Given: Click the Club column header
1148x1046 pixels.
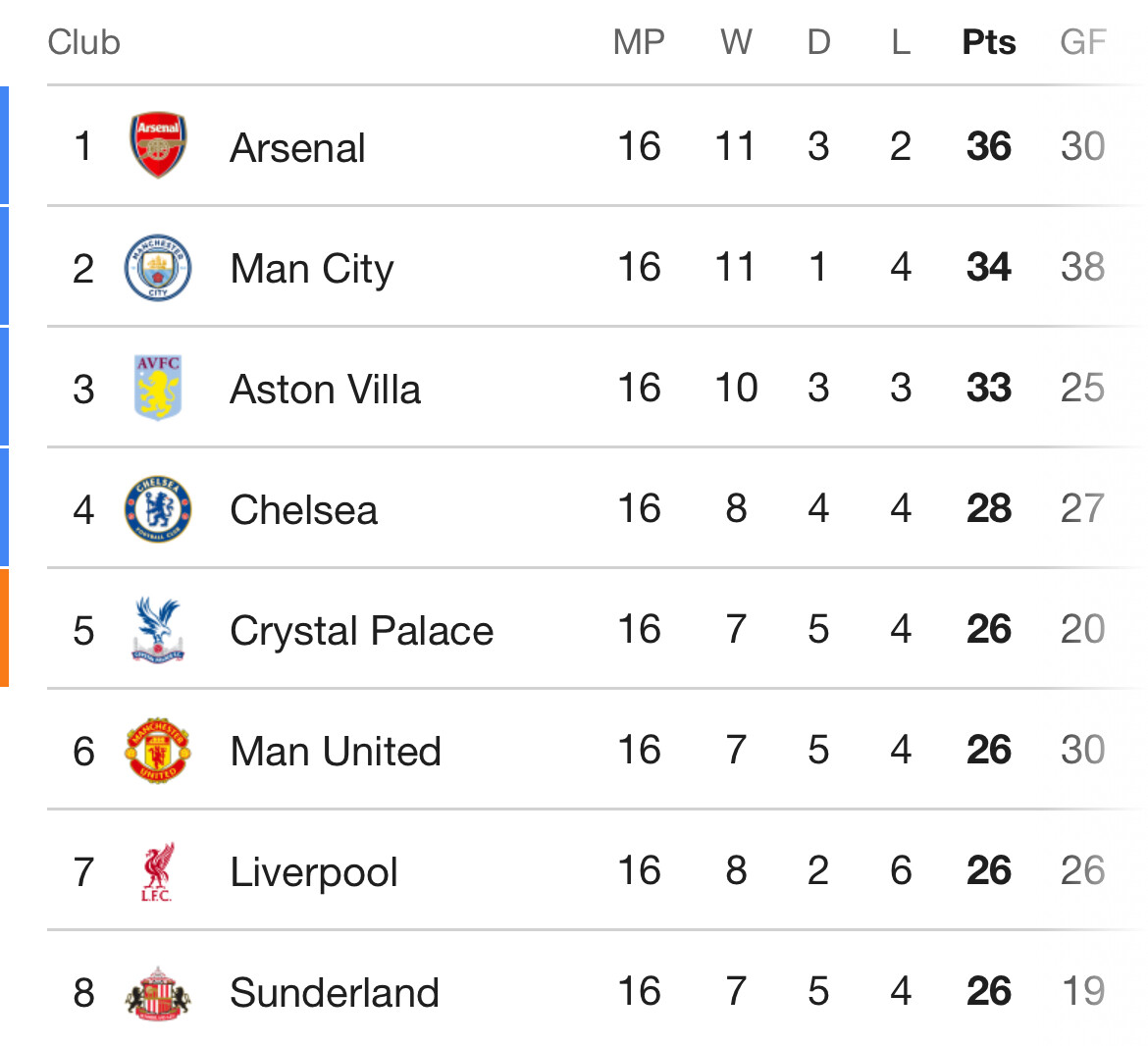Looking at the screenshot, I should [83, 42].
